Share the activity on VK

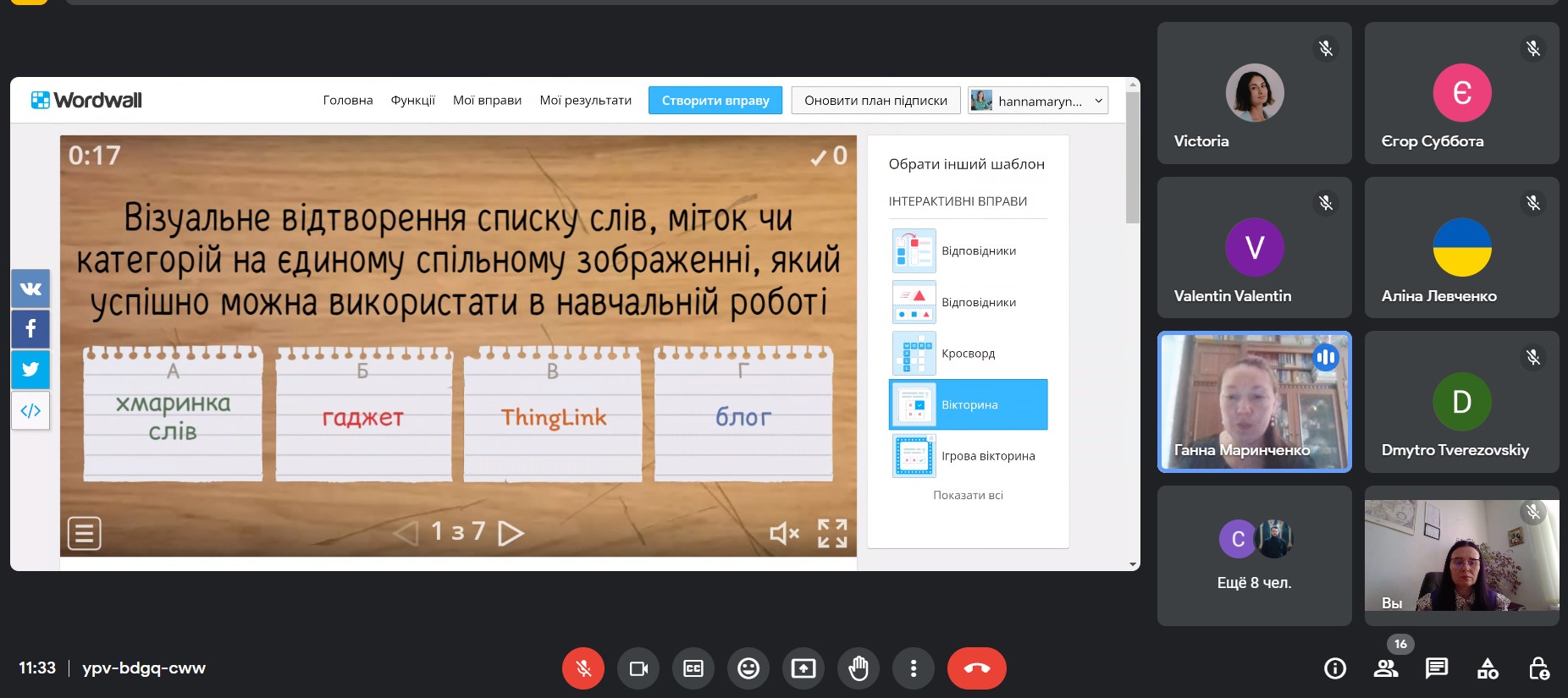coord(30,289)
